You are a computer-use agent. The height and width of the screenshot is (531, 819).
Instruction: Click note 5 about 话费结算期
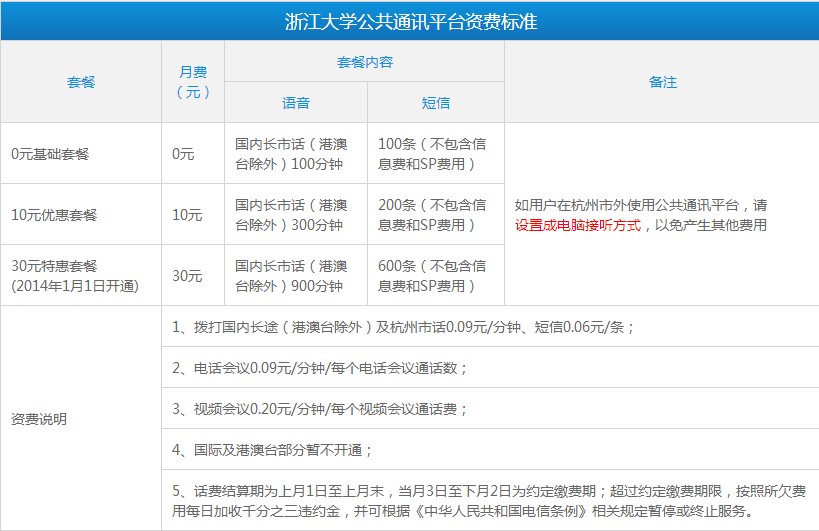tap(489, 501)
